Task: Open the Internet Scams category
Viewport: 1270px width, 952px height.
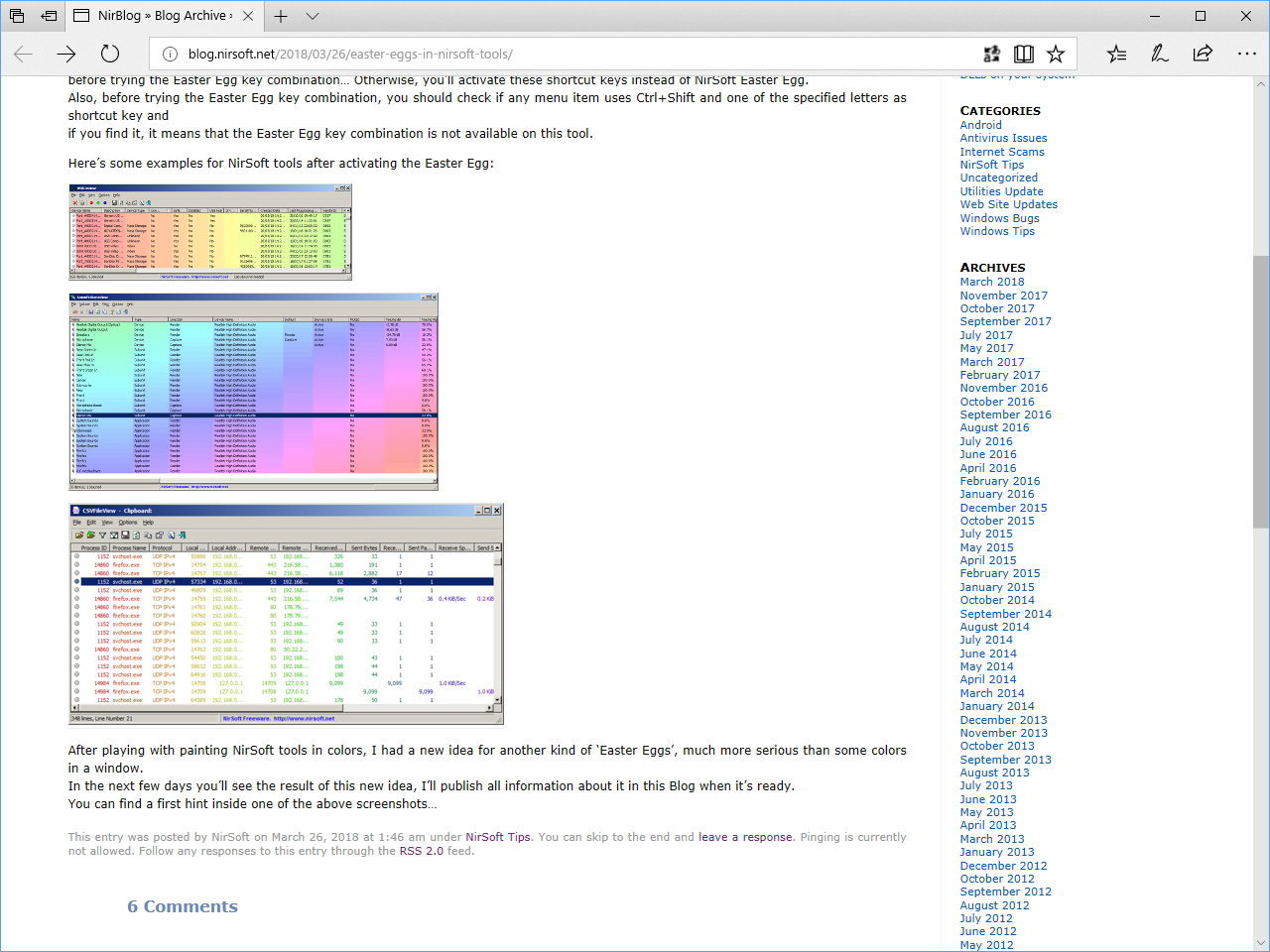Action: click(1002, 152)
